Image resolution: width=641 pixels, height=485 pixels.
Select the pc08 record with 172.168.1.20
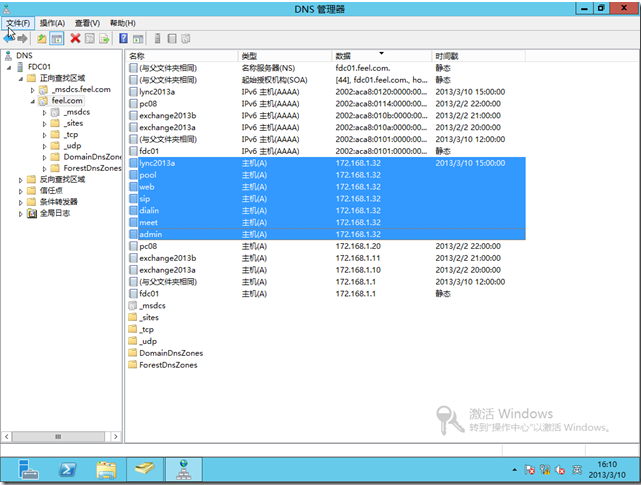pos(327,246)
